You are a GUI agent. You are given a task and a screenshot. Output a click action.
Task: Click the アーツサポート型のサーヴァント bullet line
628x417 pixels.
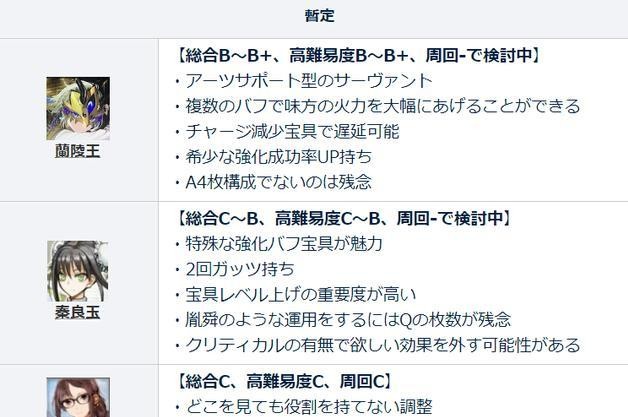[x=304, y=81]
